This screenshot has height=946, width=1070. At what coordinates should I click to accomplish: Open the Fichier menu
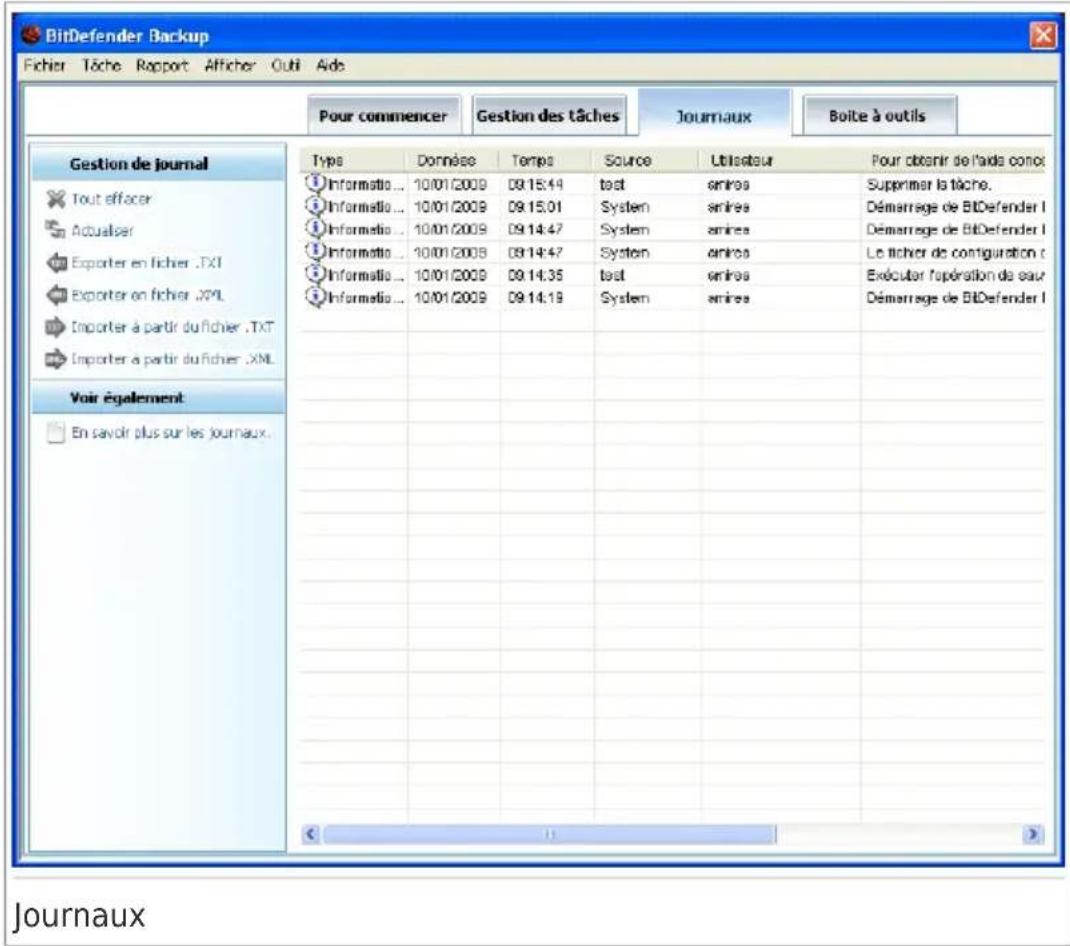[x=44, y=66]
